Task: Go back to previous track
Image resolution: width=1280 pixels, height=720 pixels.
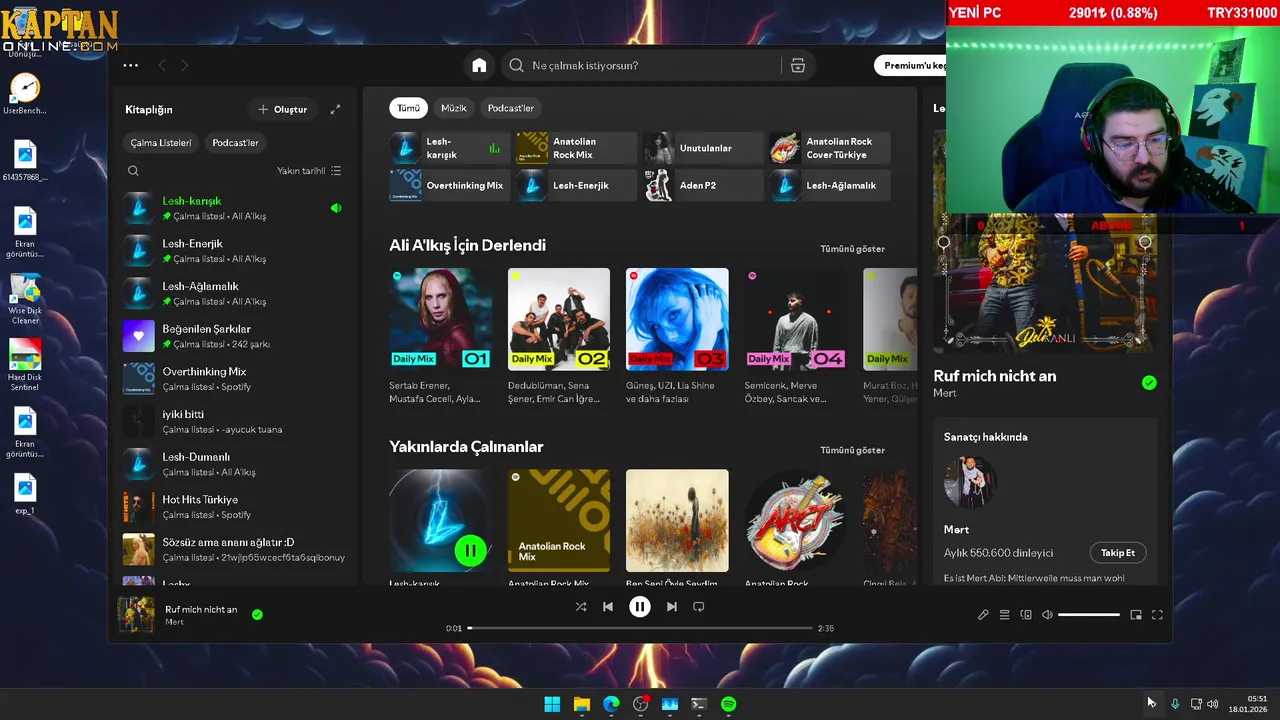Action: click(x=608, y=606)
